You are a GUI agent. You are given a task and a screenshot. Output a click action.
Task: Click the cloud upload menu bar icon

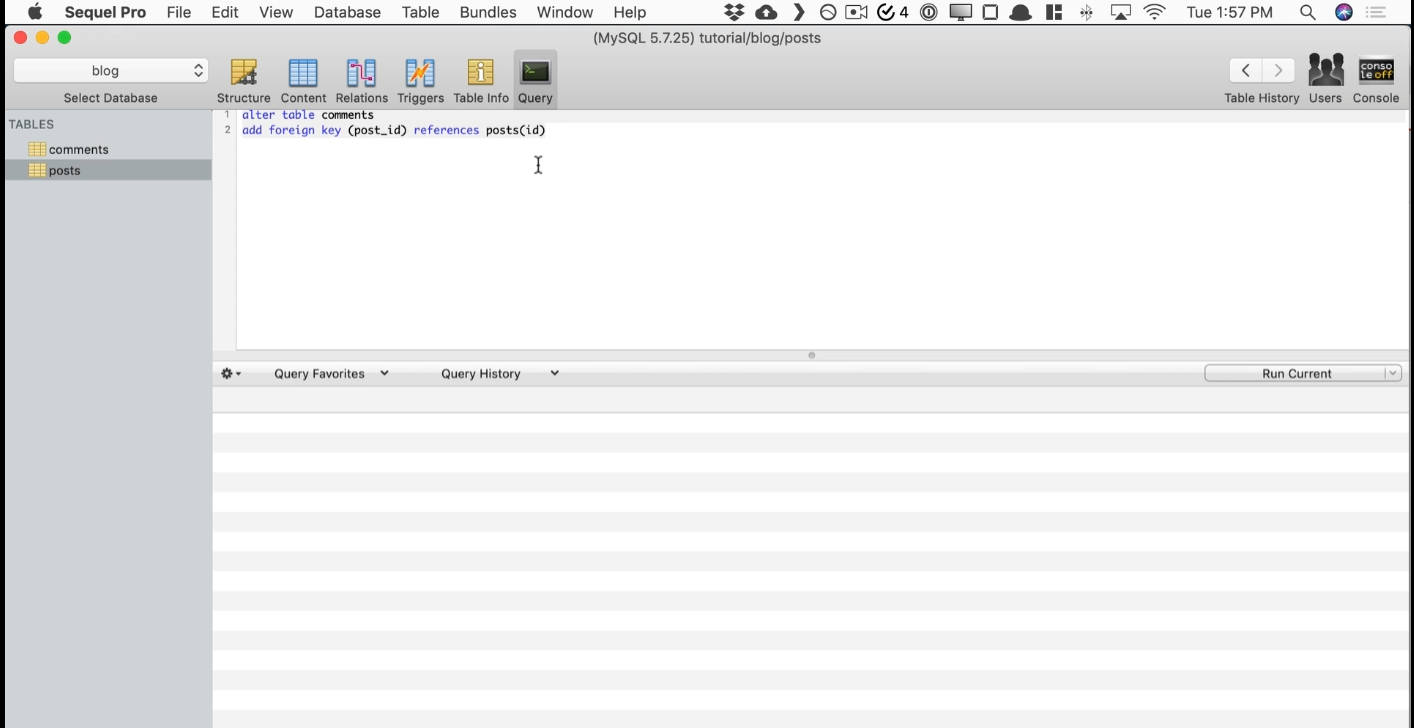(766, 12)
